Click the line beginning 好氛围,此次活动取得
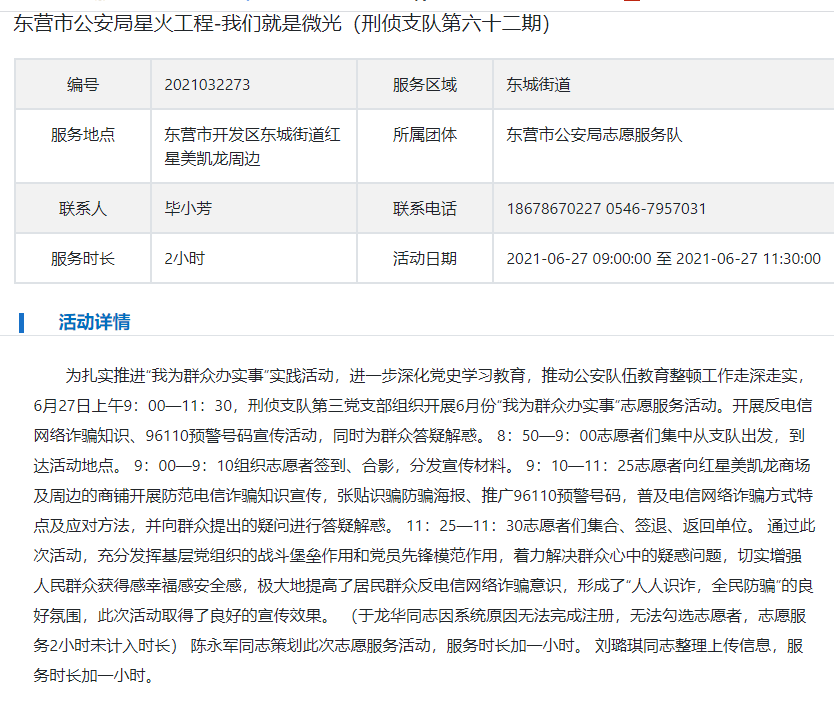 click(x=420, y=616)
